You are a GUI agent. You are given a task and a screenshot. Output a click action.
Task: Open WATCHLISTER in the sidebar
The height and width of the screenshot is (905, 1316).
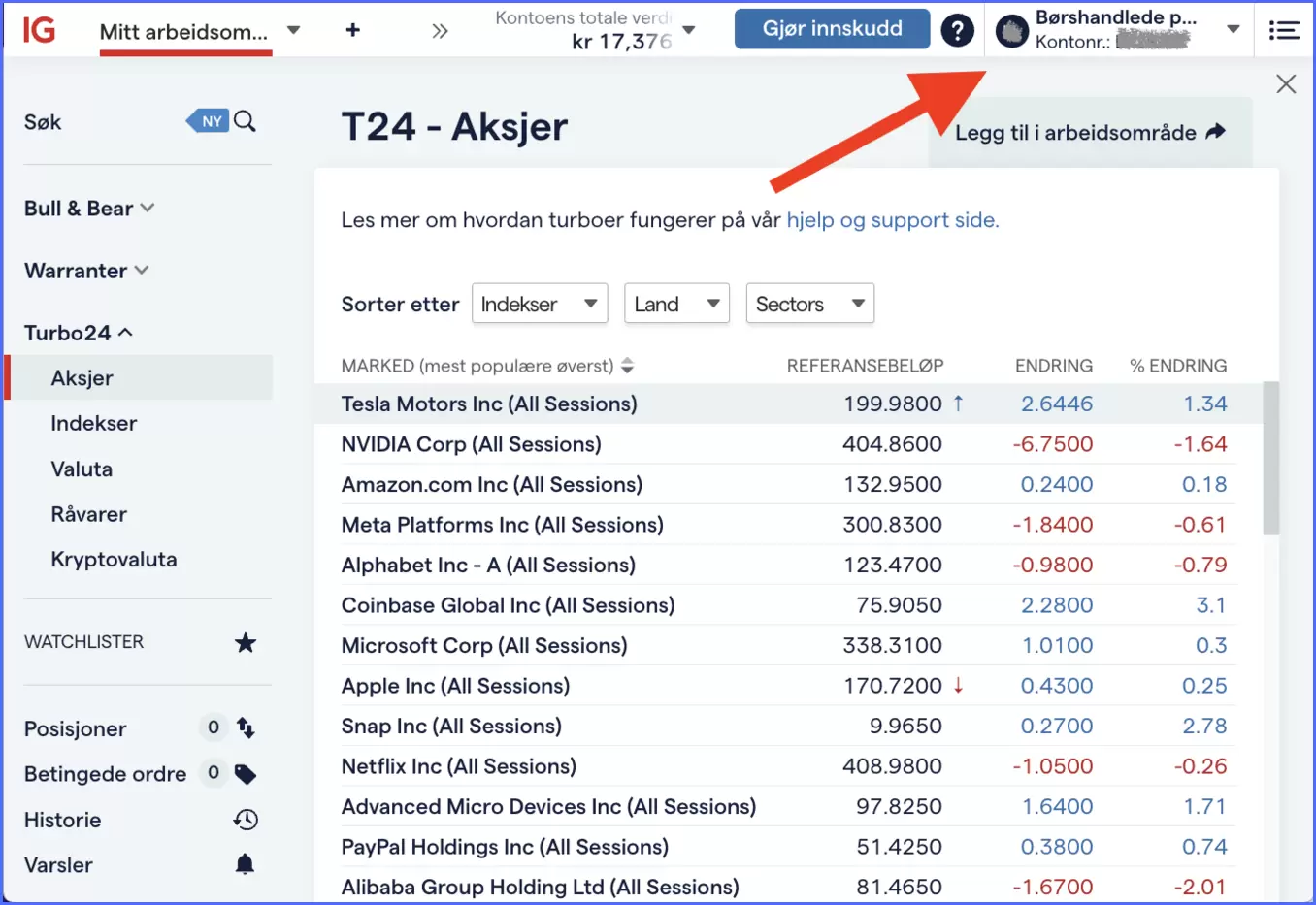click(83, 642)
